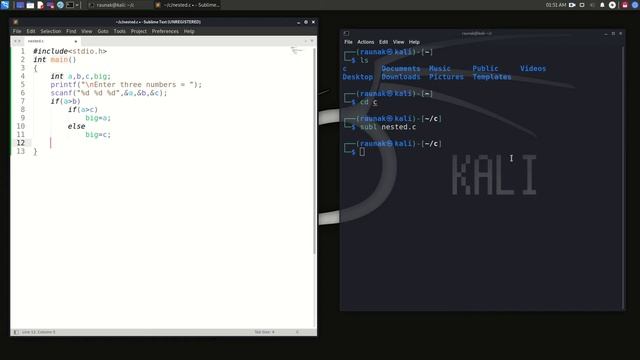Click the square display icon in the system tray
Viewport: 640px width, 360px height.
click(x=582, y=5)
